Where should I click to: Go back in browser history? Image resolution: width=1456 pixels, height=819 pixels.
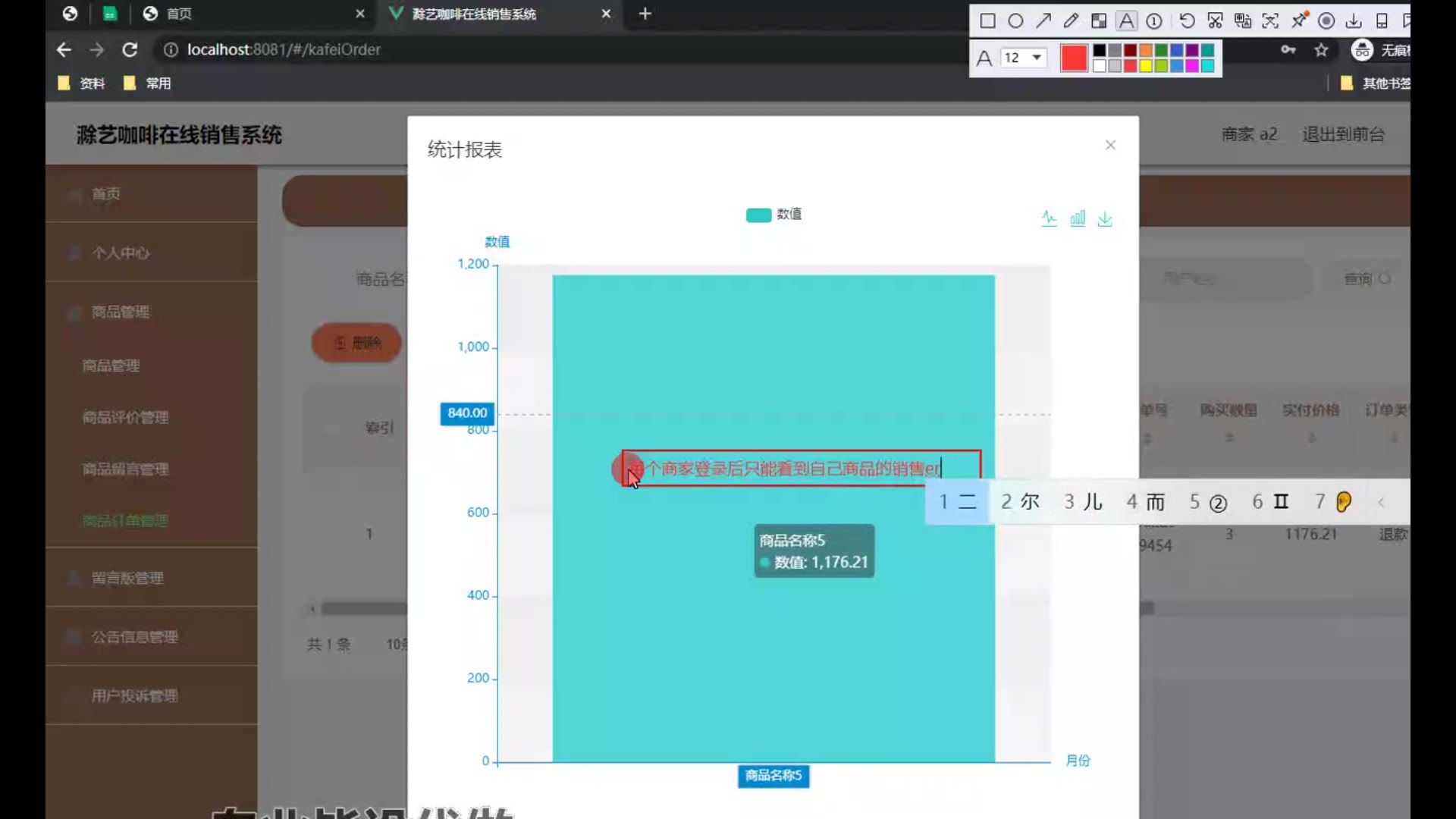coord(64,50)
